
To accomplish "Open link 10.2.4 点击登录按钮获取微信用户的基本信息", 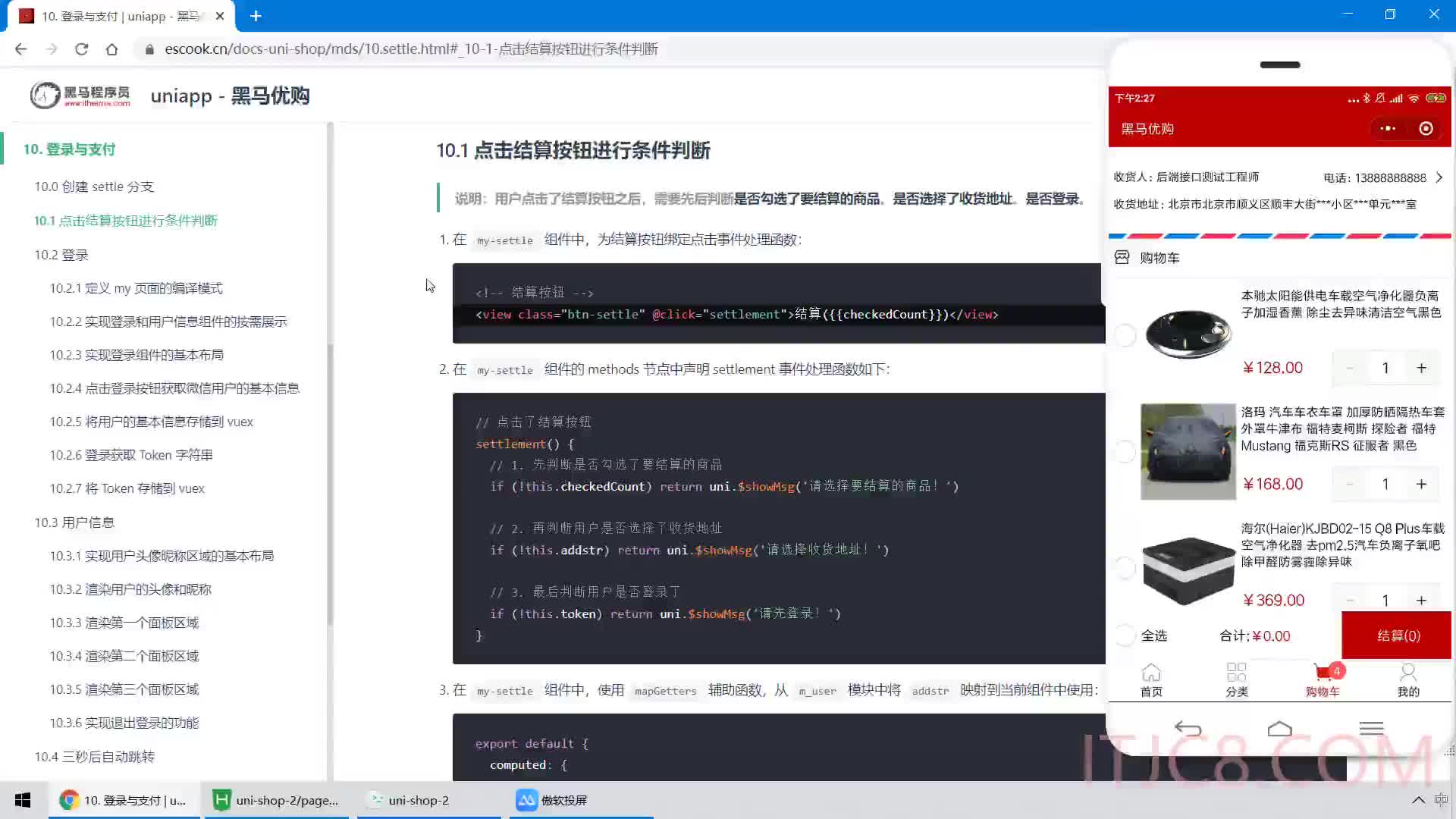I will 175,388.
